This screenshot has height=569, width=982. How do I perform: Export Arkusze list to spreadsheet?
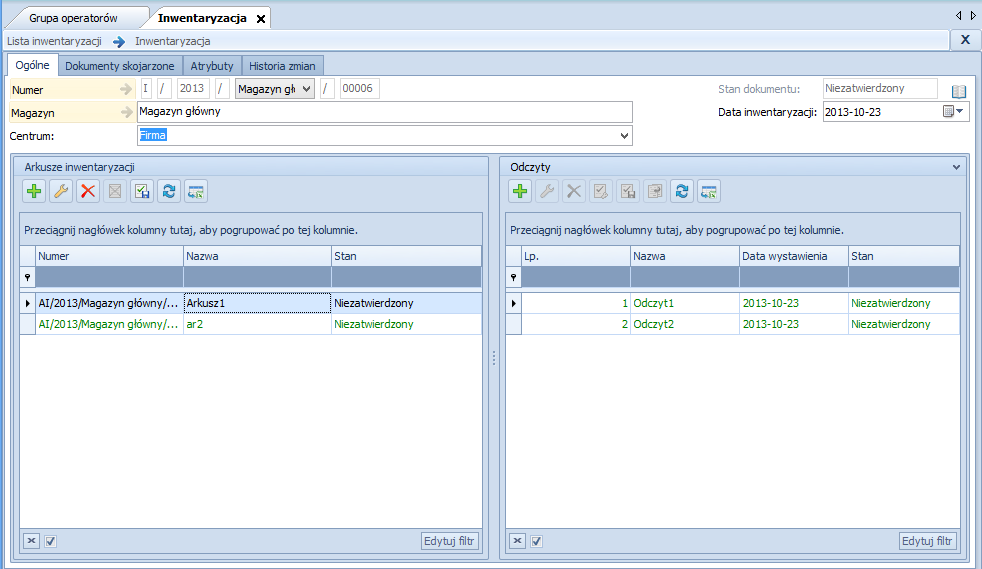pos(195,192)
